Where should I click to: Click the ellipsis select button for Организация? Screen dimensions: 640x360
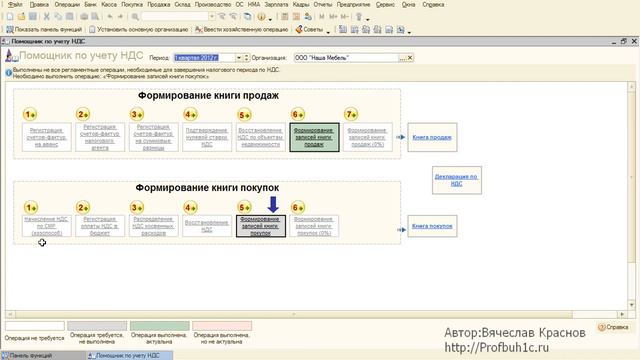point(402,58)
